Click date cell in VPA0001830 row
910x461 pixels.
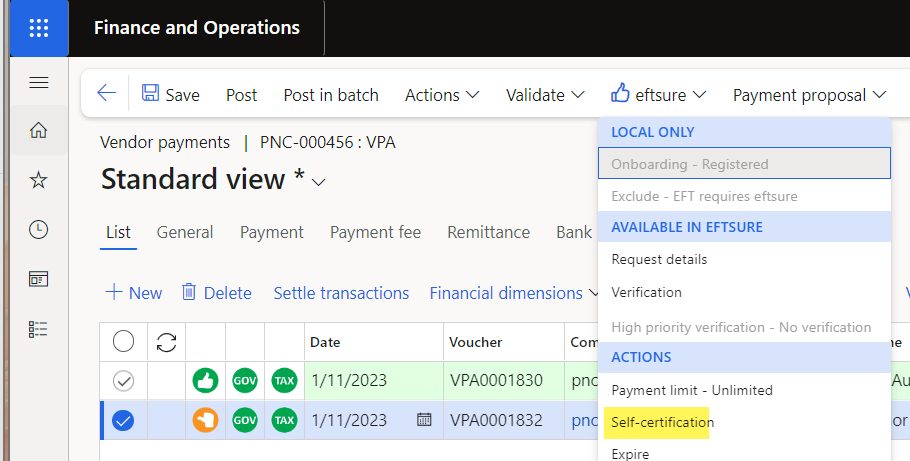point(374,381)
